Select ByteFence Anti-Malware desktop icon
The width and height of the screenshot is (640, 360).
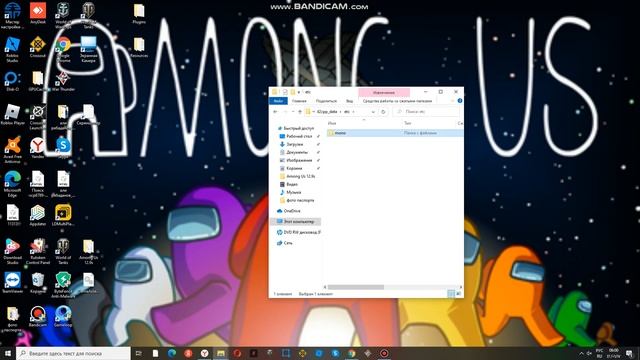(x=63, y=285)
